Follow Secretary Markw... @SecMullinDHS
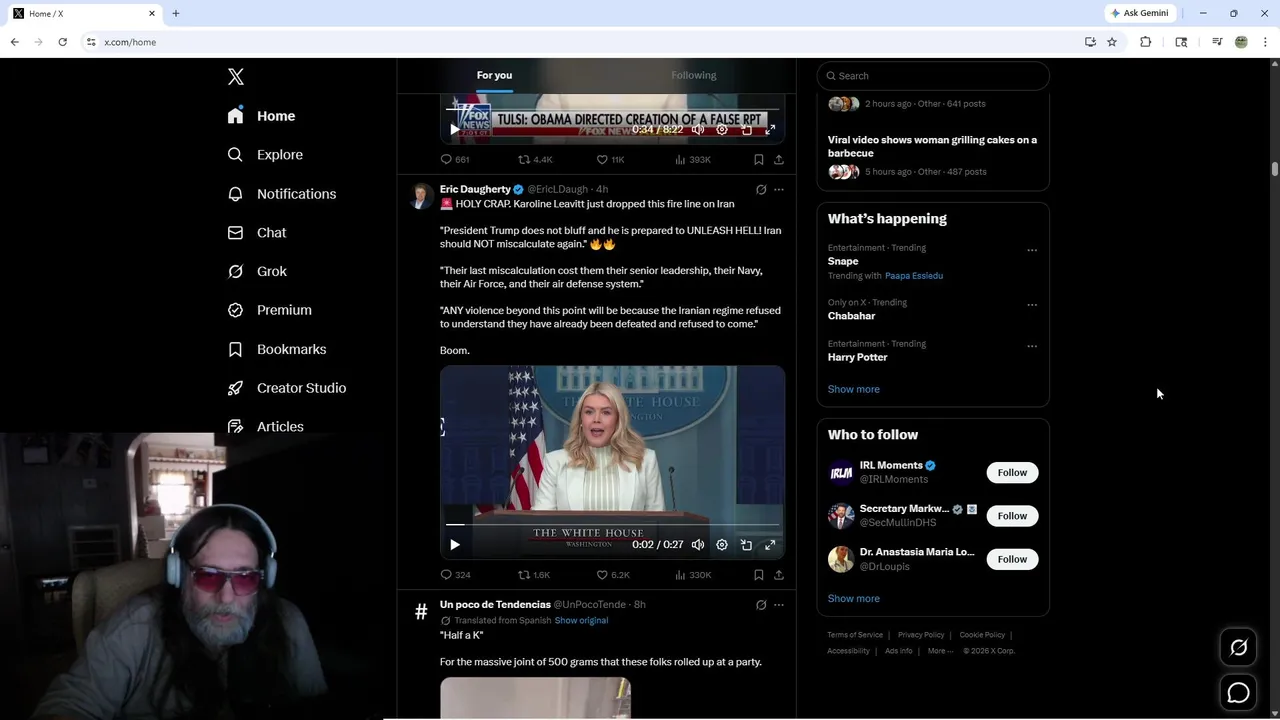Viewport: 1280px width, 720px height. coord(1012,516)
